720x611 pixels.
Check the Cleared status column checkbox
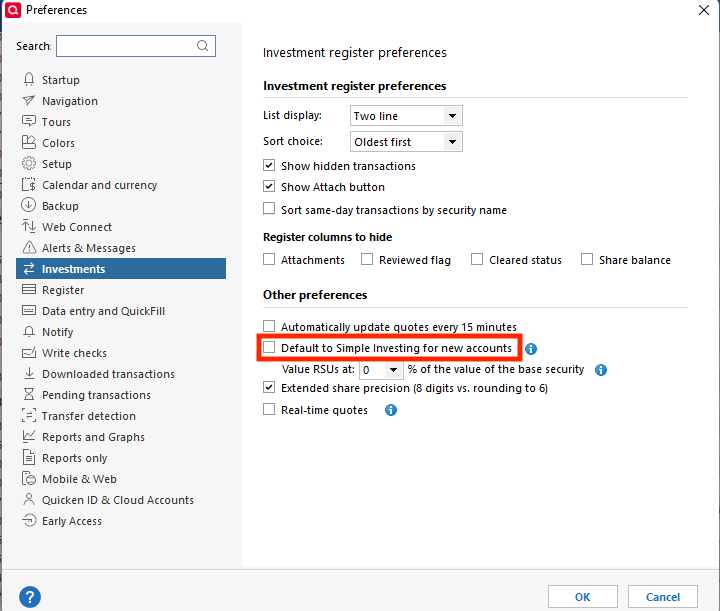point(477,259)
